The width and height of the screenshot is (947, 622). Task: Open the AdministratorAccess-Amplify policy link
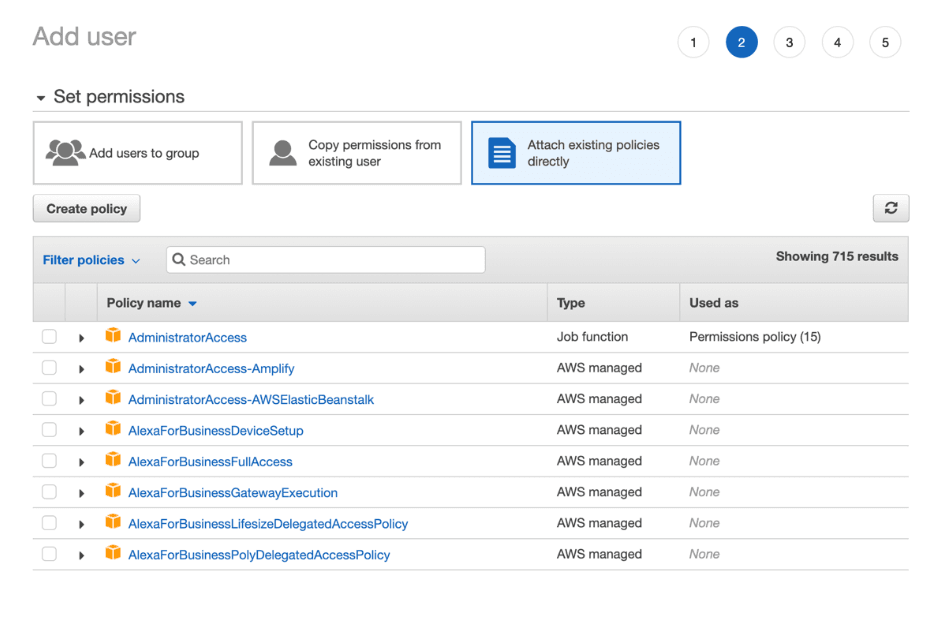coord(211,368)
